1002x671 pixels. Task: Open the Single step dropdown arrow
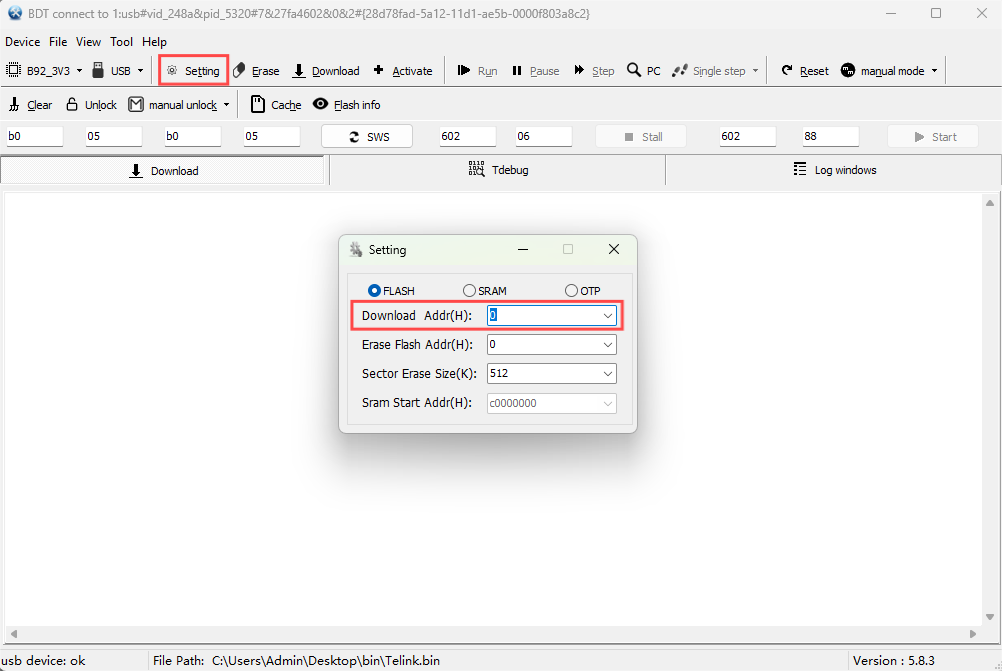pos(755,70)
